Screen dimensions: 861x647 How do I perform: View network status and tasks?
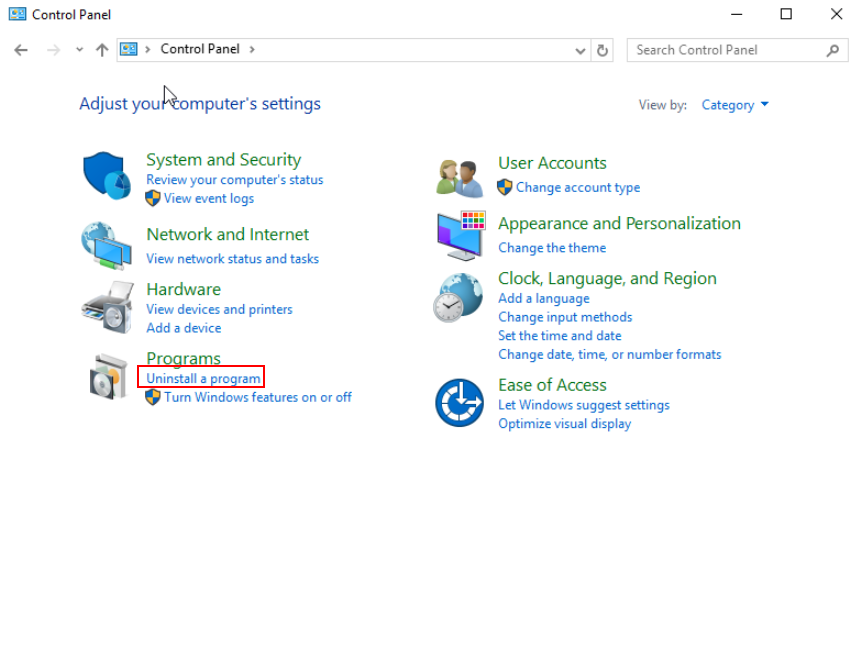(232, 259)
